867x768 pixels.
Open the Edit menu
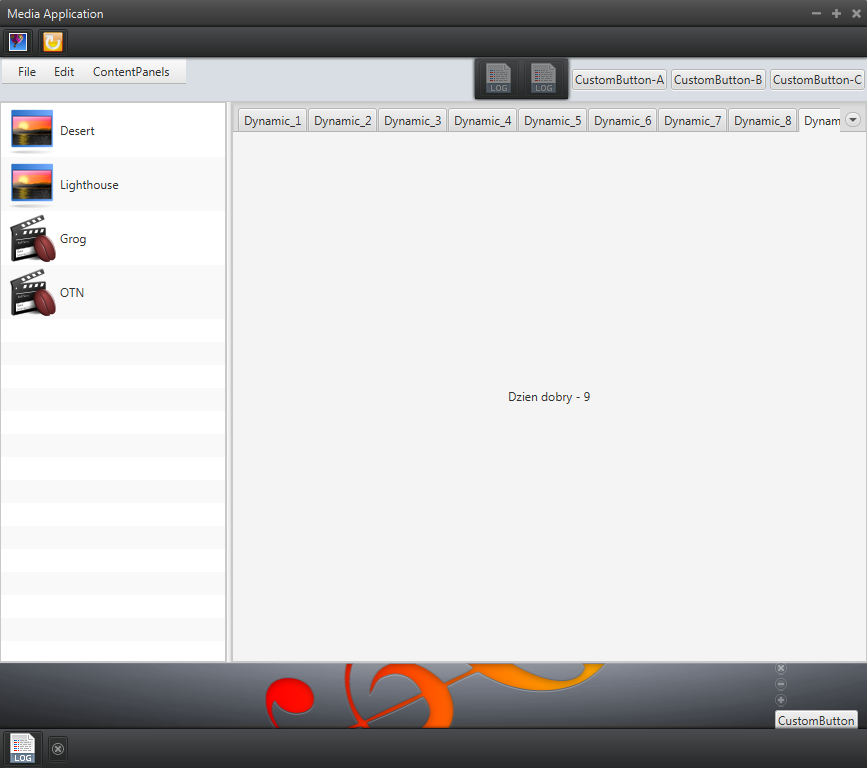pyautogui.click(x=64, y=72)
